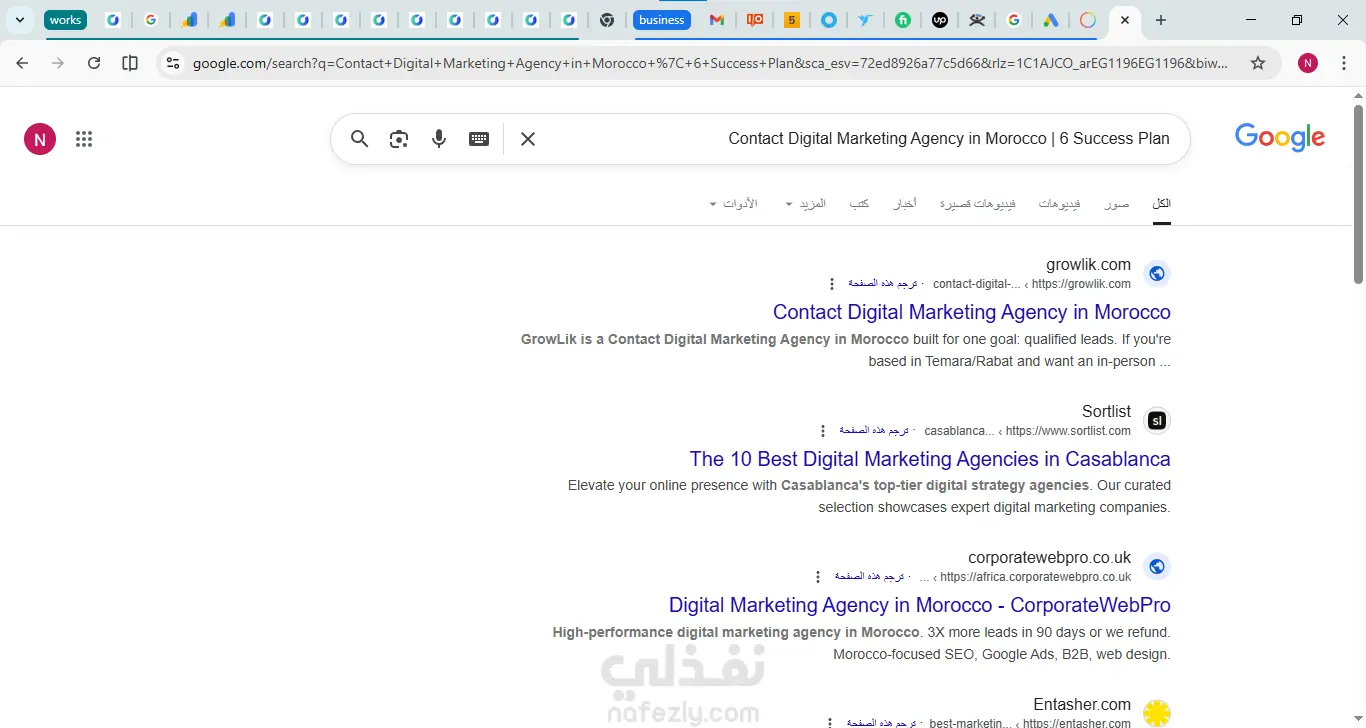Translate the corporatewebpro result page
This screenshot has width=1366, height=728.
tap(870, 577)
